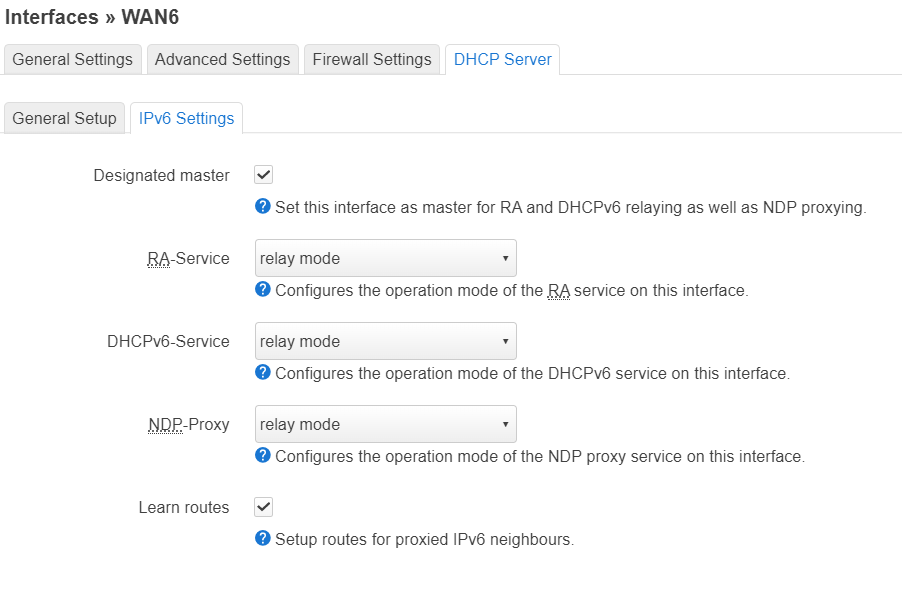
Task: Click help icon under DHCPv6-Service dropdown
Action: (263, 373)
